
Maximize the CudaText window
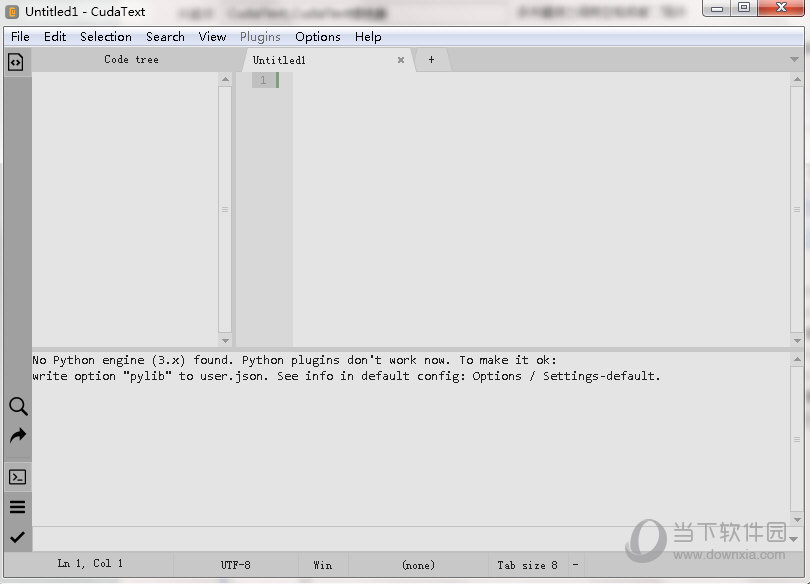click(744, 8)
